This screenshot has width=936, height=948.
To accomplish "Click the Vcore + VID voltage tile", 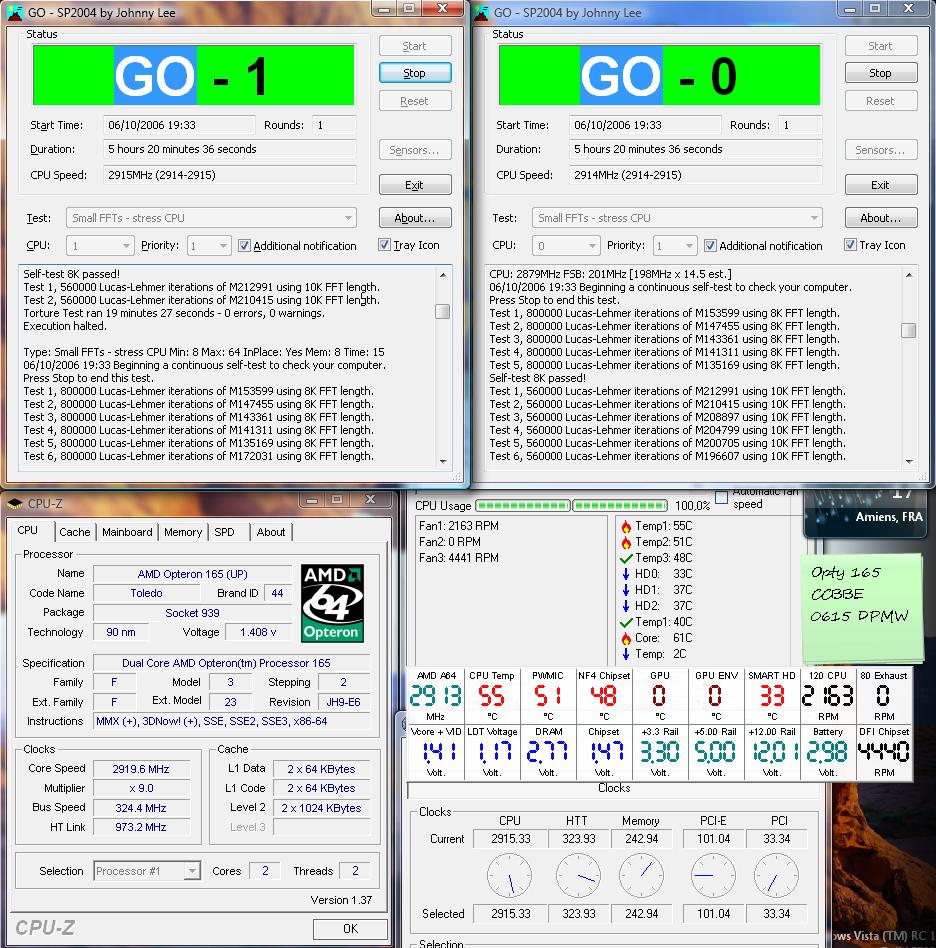I will [436, 752].
